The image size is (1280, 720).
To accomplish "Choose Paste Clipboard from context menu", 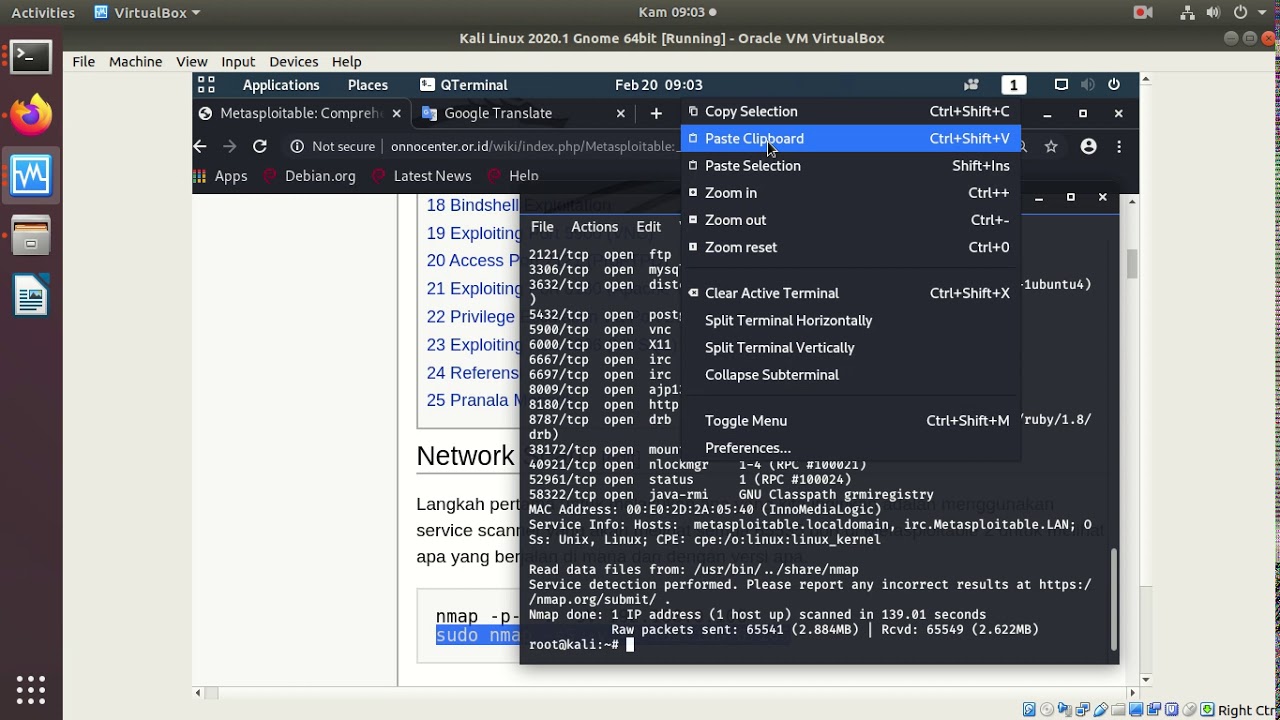I will (850, 138).
